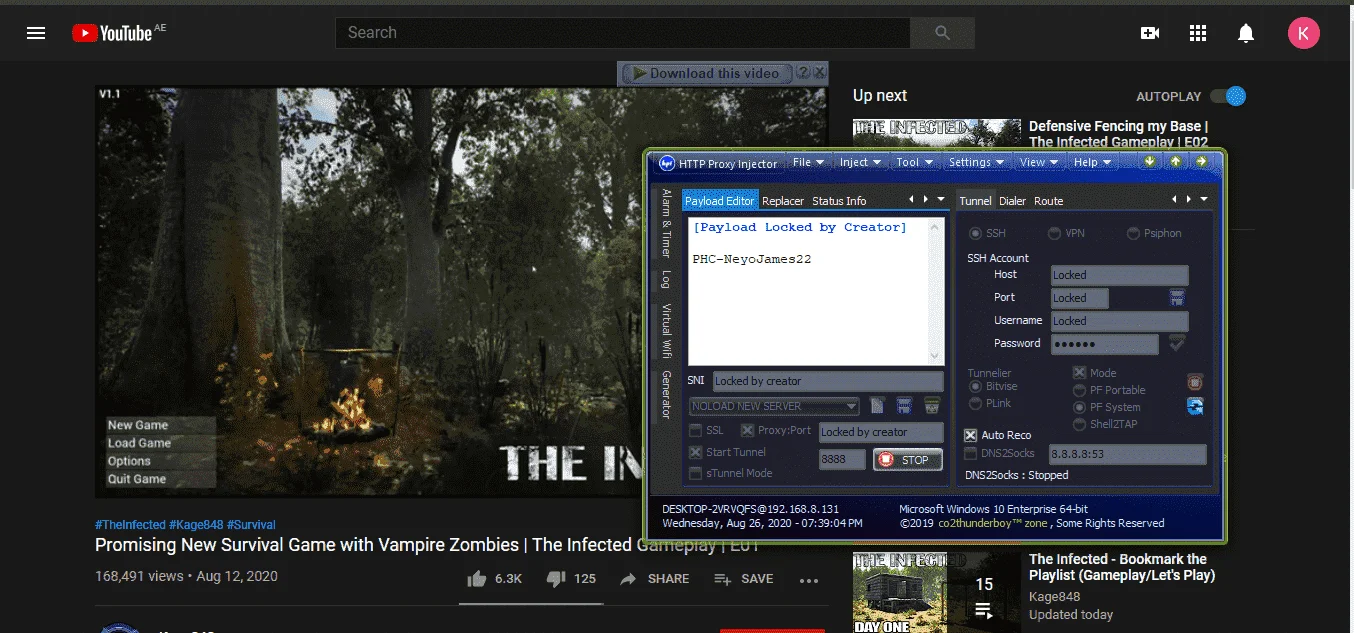Click the checkmark icon beside the Password field
Screen dimensions: 1354x633
point(1177,343)
